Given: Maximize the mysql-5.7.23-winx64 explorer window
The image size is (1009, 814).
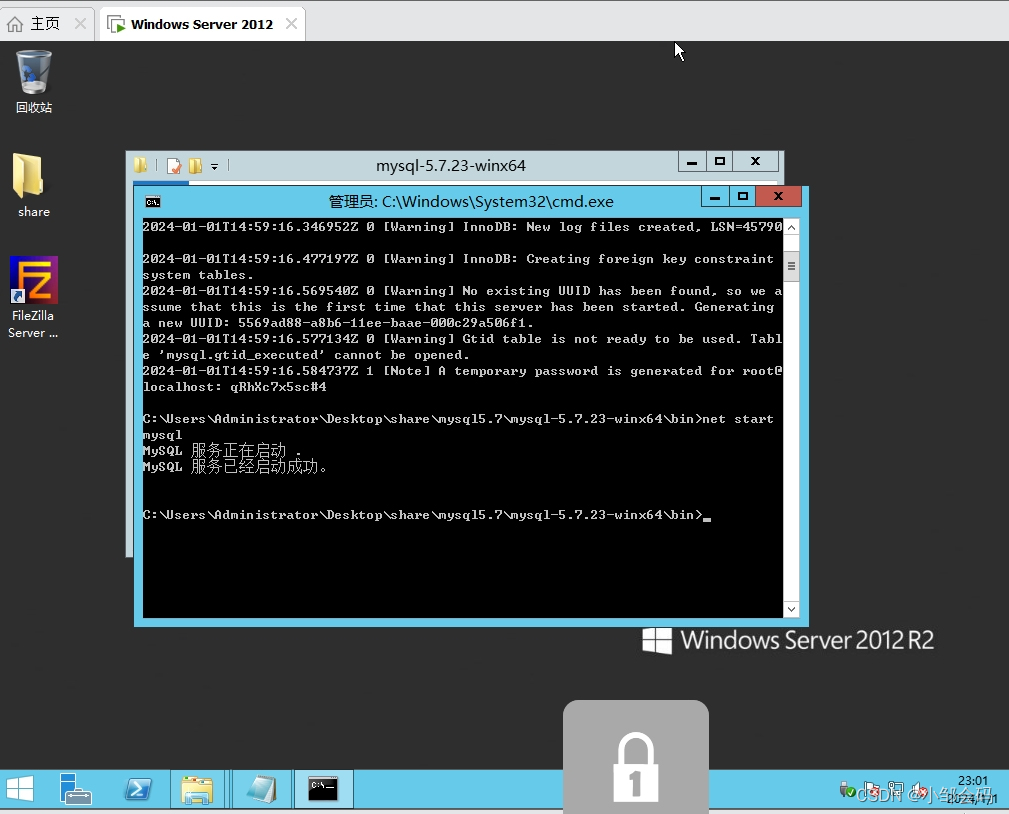Looking at the screenshot, I should [720, 162].
